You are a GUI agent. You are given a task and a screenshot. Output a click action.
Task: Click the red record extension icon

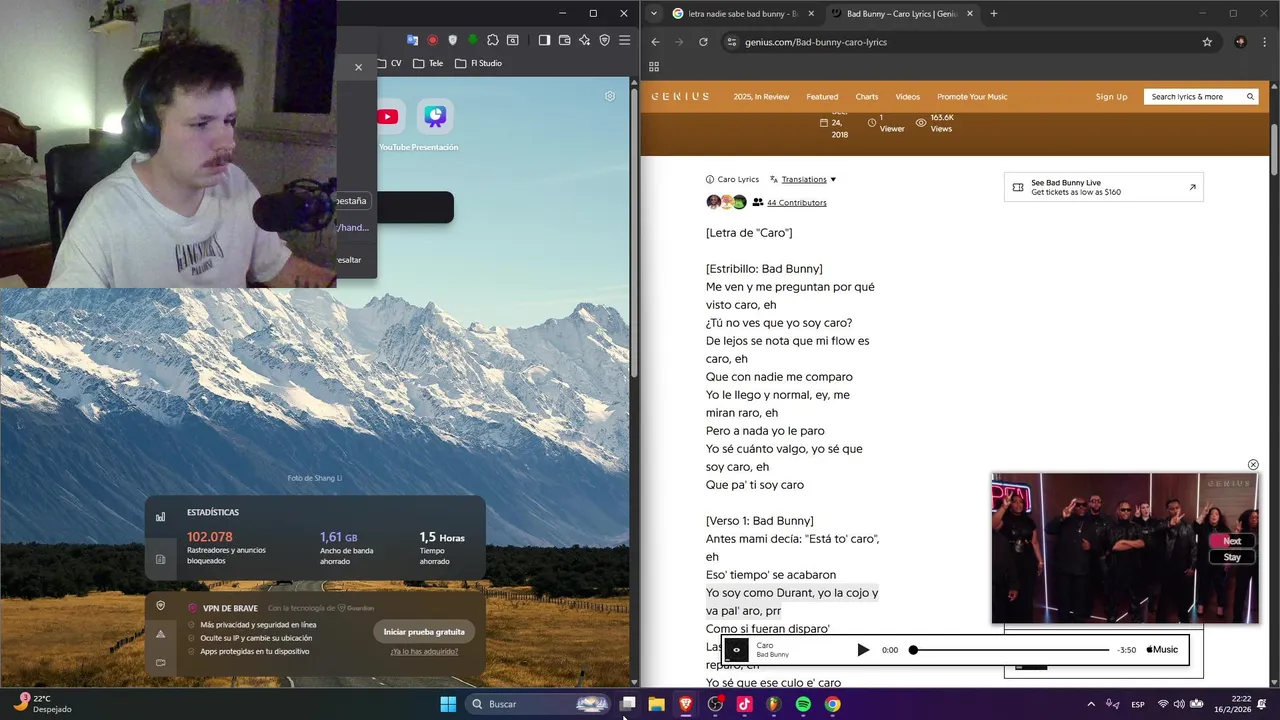click(x=432, y=40)
